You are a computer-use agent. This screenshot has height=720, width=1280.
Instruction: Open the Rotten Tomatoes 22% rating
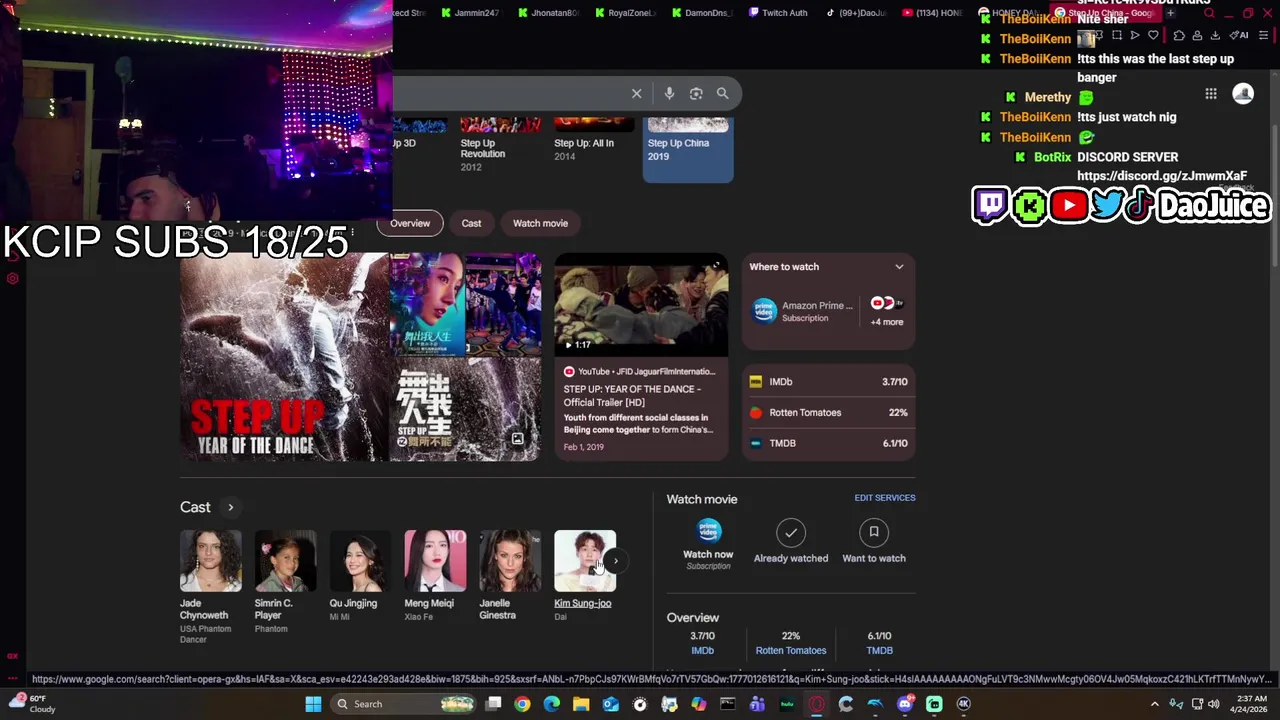point(828,412)
